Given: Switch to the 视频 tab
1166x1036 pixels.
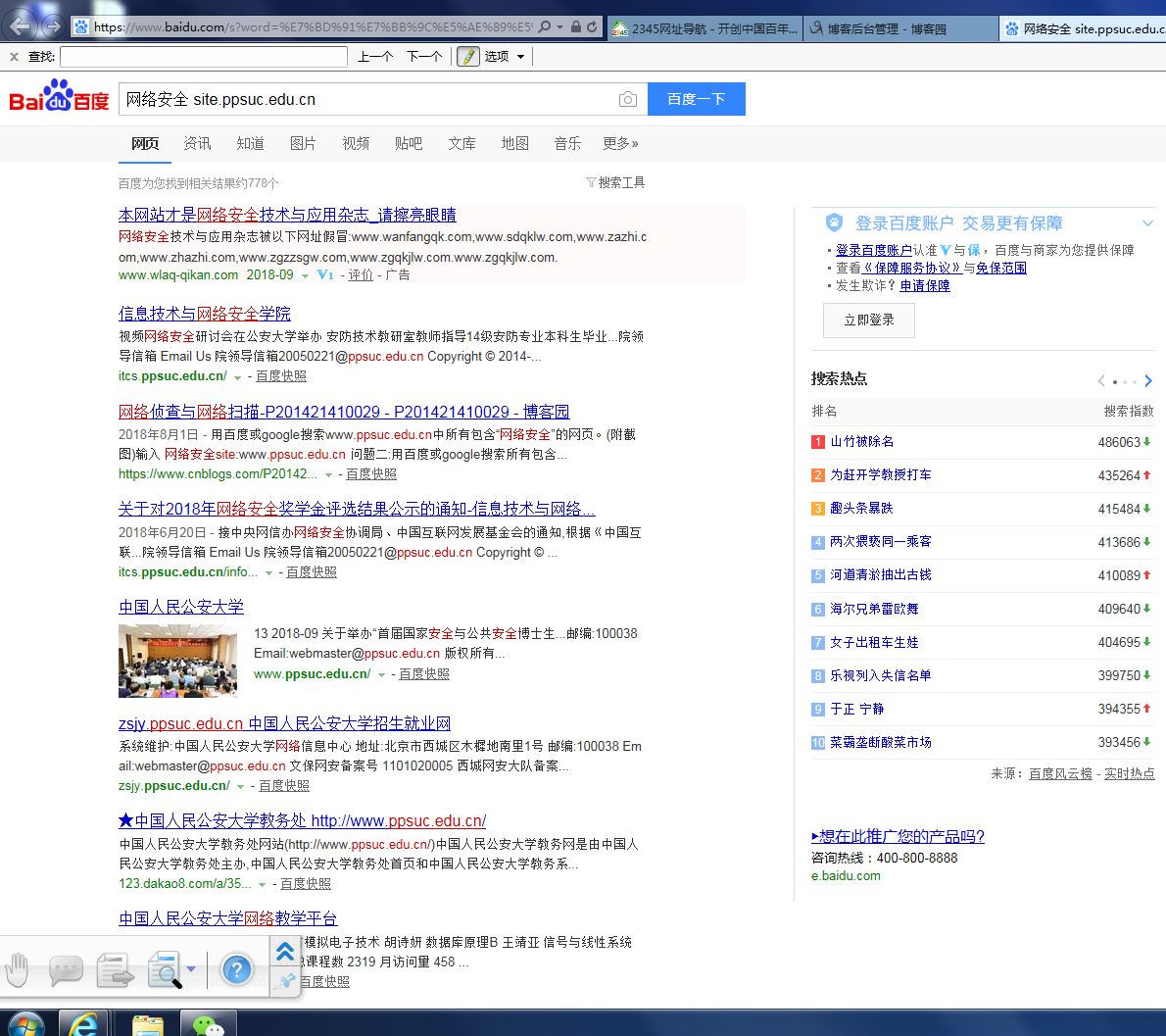Looking at the screenshot, I should tap(356, 143).
